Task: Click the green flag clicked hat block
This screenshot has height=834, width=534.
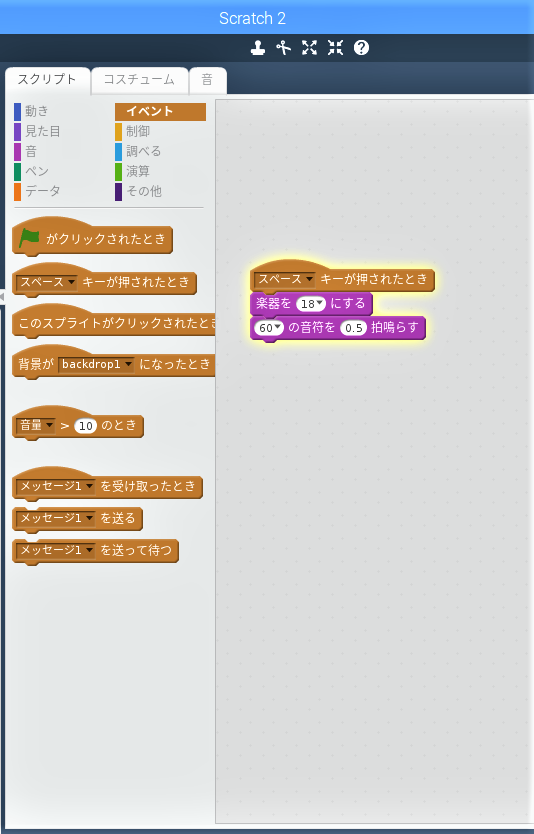Action: [x=93, y=238]
